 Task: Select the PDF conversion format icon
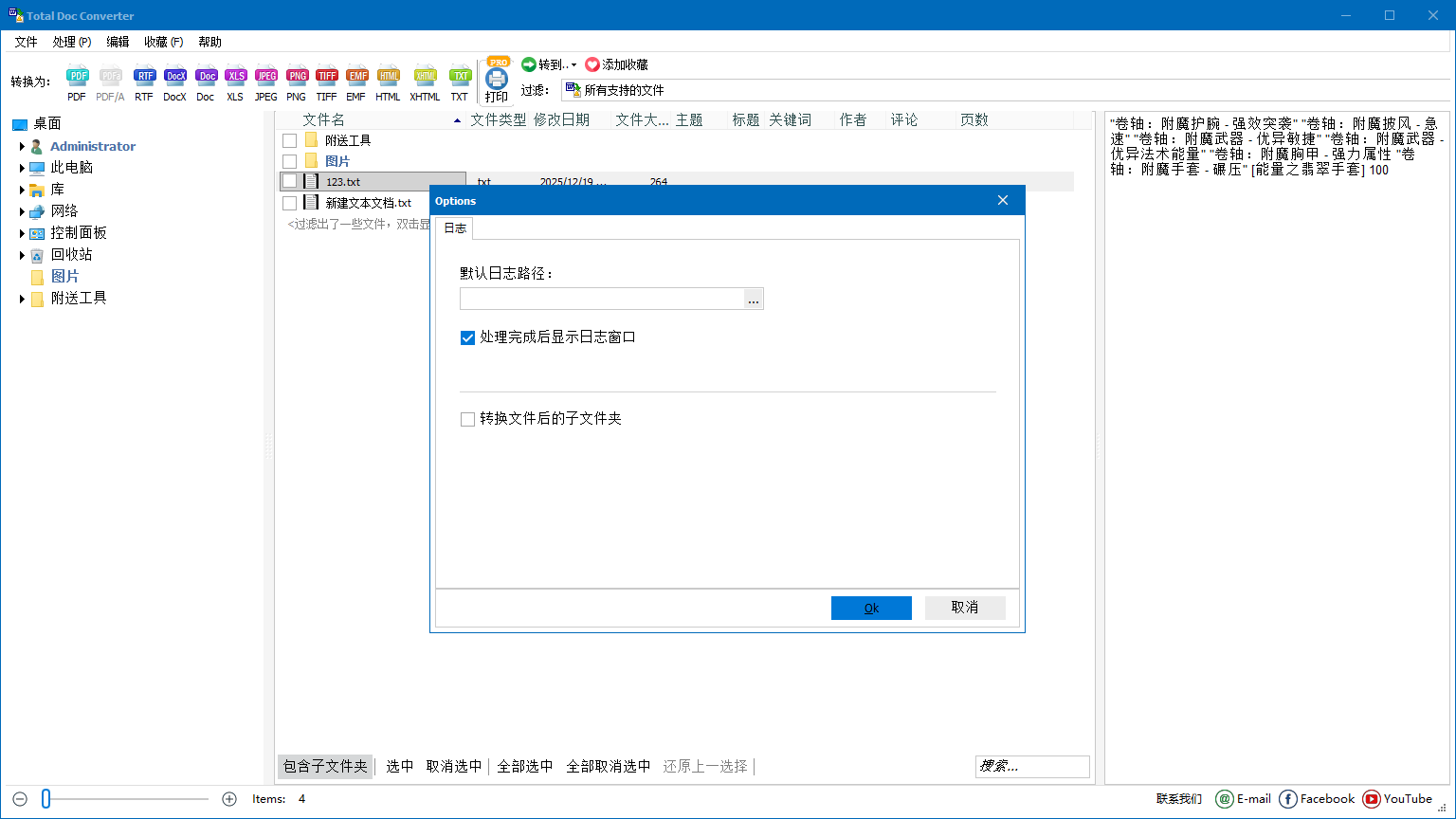coord(77,82)
